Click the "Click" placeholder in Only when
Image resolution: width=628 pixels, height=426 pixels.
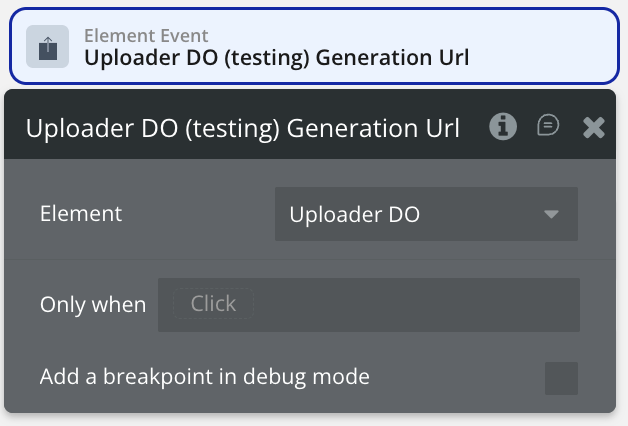click(213, 304)
